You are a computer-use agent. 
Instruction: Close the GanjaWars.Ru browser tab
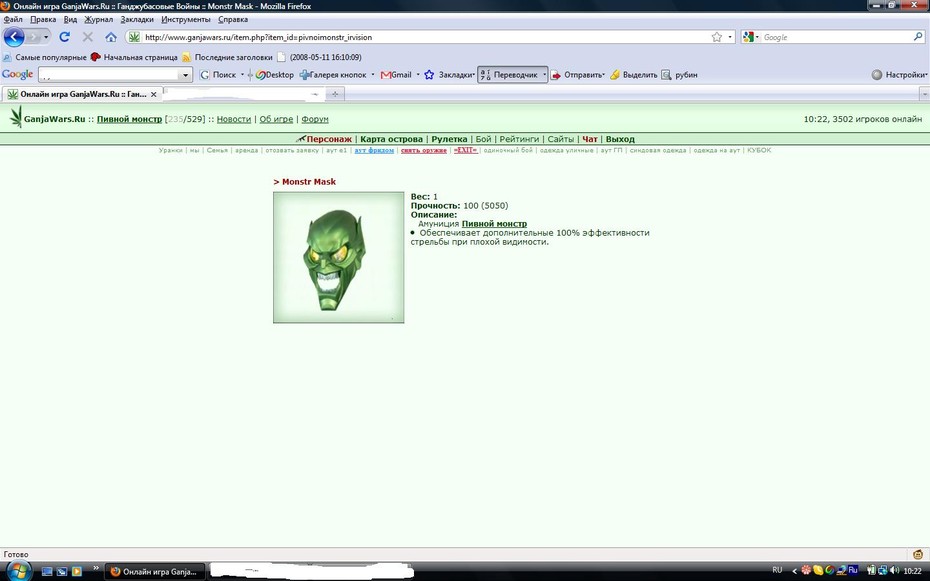coord(154,94)
